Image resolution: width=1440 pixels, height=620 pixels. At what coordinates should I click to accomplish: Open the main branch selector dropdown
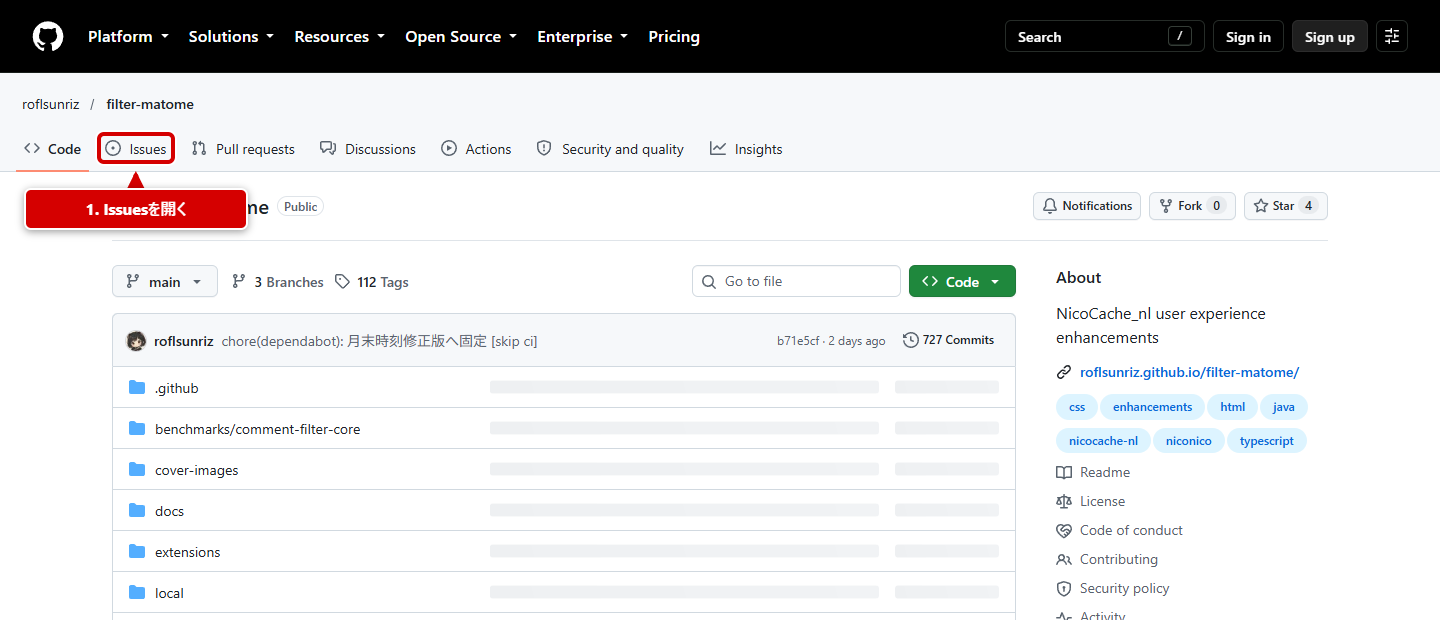(164, 282)
